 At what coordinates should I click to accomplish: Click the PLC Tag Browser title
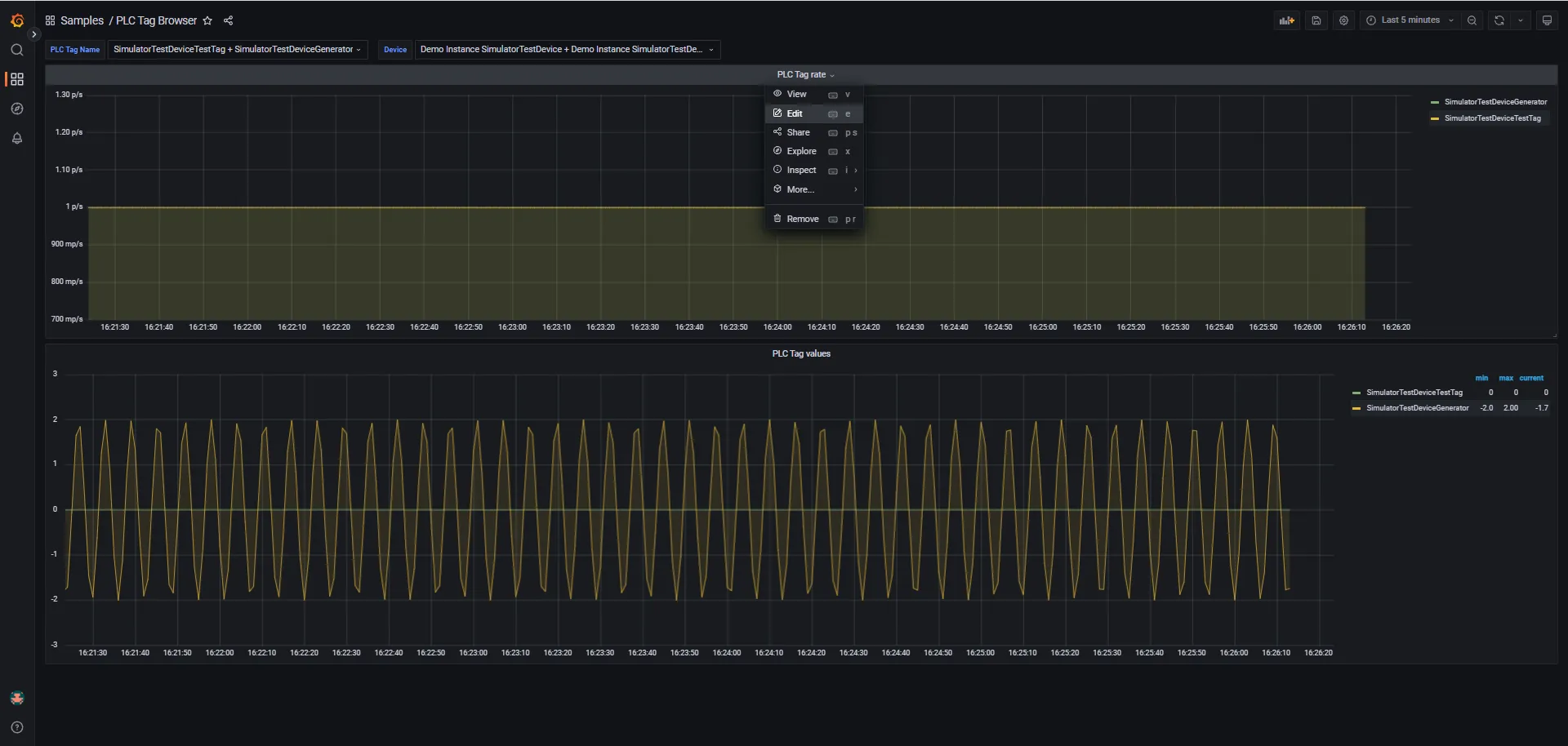point(156,20)
